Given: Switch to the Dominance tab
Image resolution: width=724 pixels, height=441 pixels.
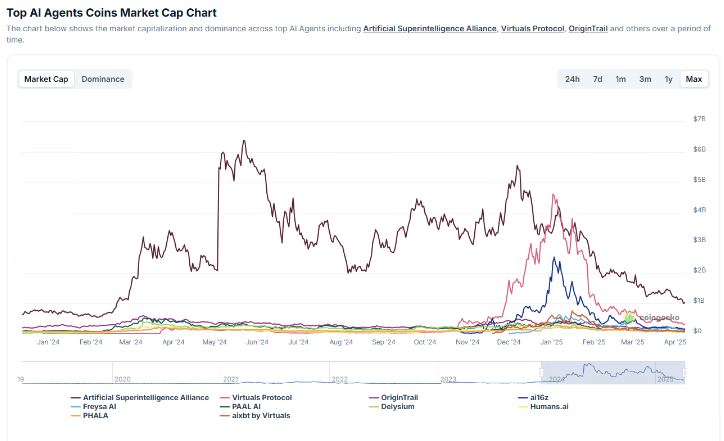Looking at the screenshot, I should [x=103, y=79].
